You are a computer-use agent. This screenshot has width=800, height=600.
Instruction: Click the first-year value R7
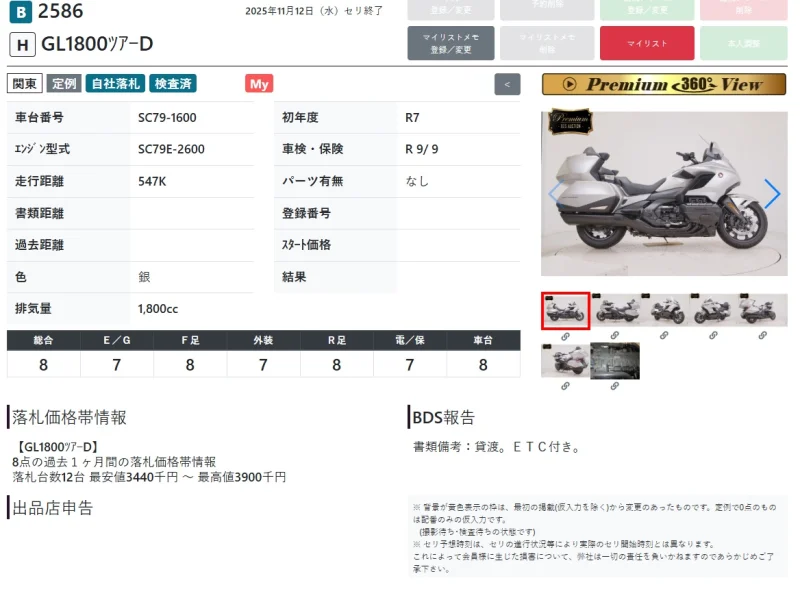click(412, 118)
